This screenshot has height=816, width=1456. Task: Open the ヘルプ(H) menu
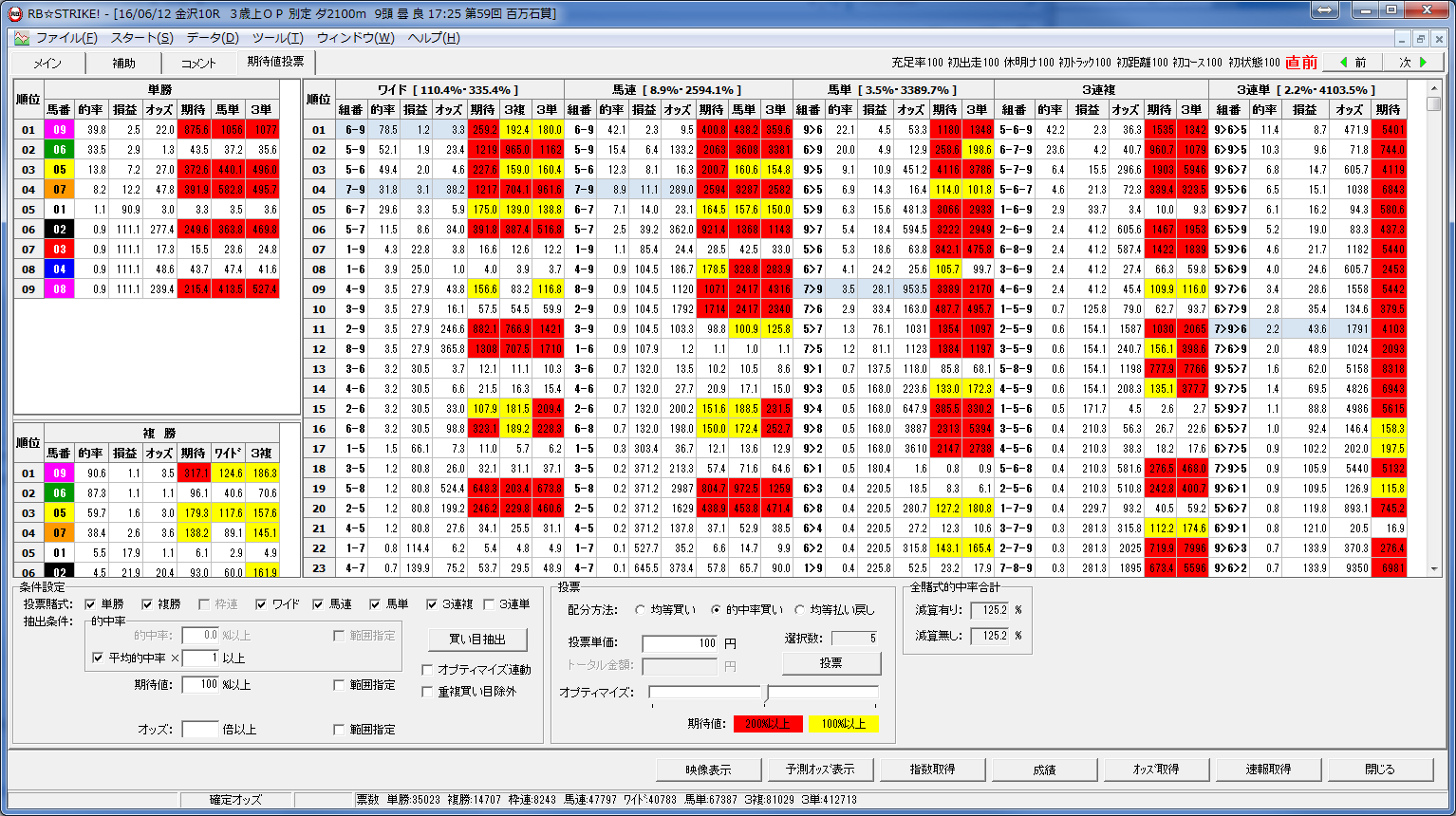[x=434, y=38]
